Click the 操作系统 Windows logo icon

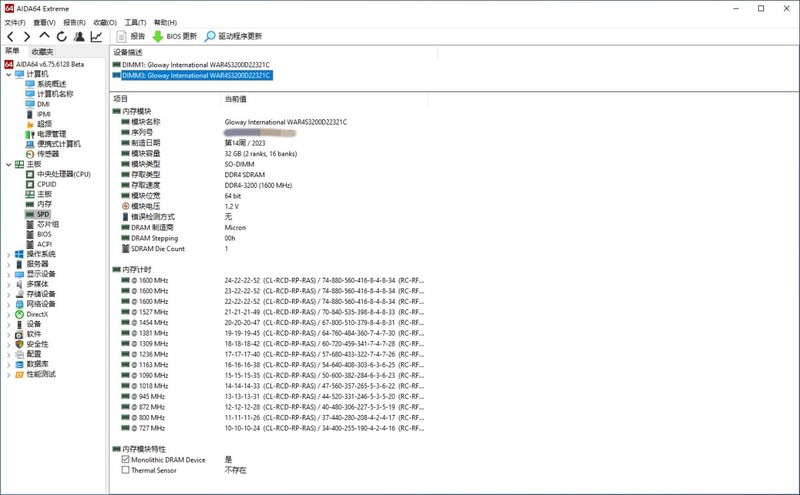[x=19, y=254]
